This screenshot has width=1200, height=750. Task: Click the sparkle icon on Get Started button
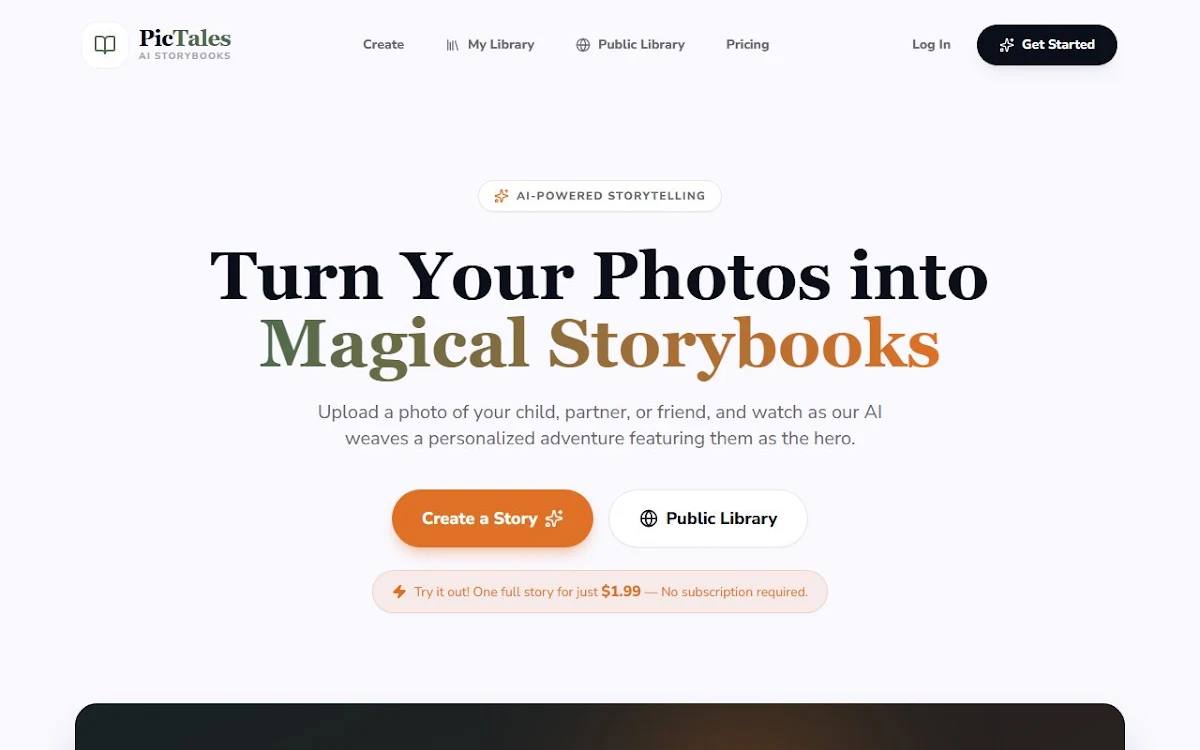tap(1007, 45)
